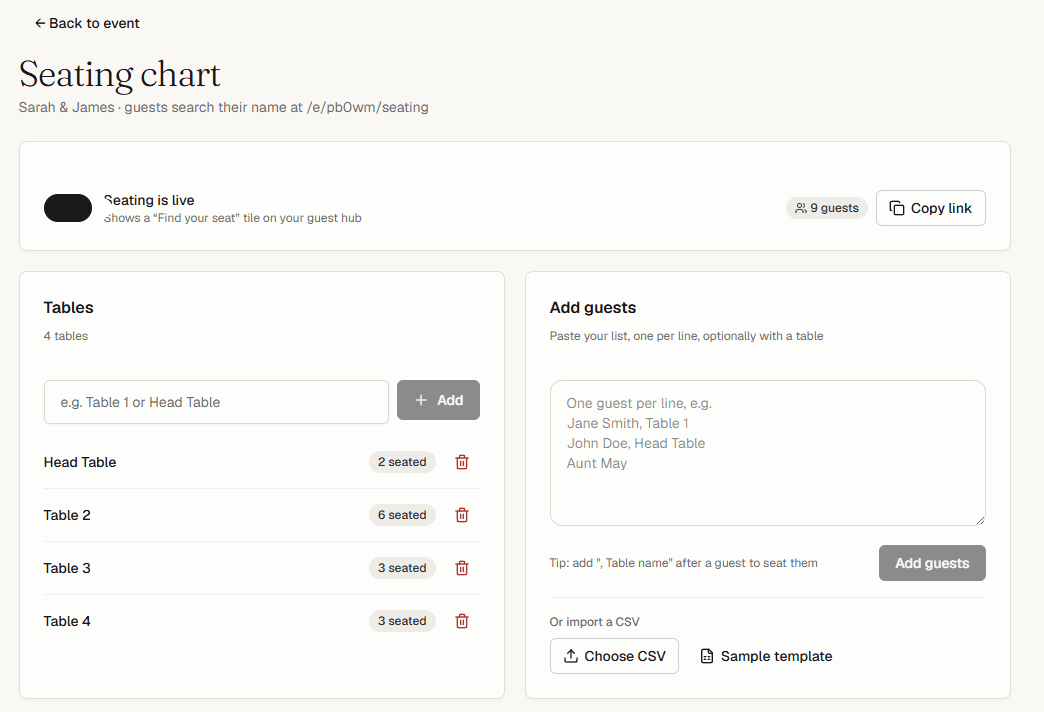Click trash icon for Table 4
The image size is (1044, 712).
[x=461, y=621]
